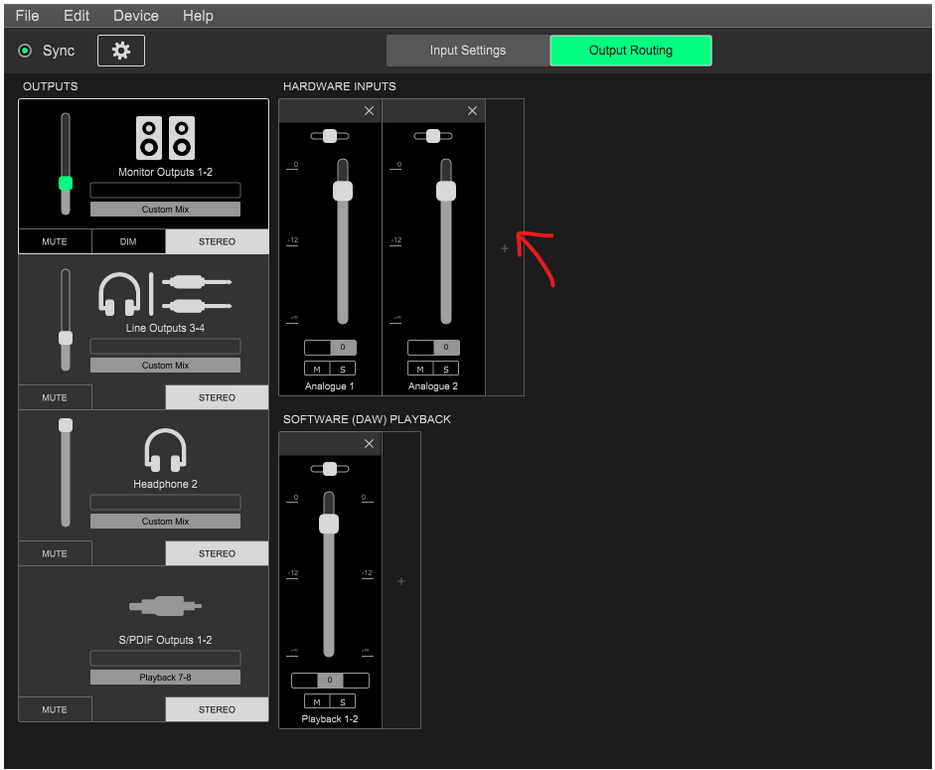935x770 pixels.
Task: Remove the Analogue 2 channel with X
Action: 472,111
